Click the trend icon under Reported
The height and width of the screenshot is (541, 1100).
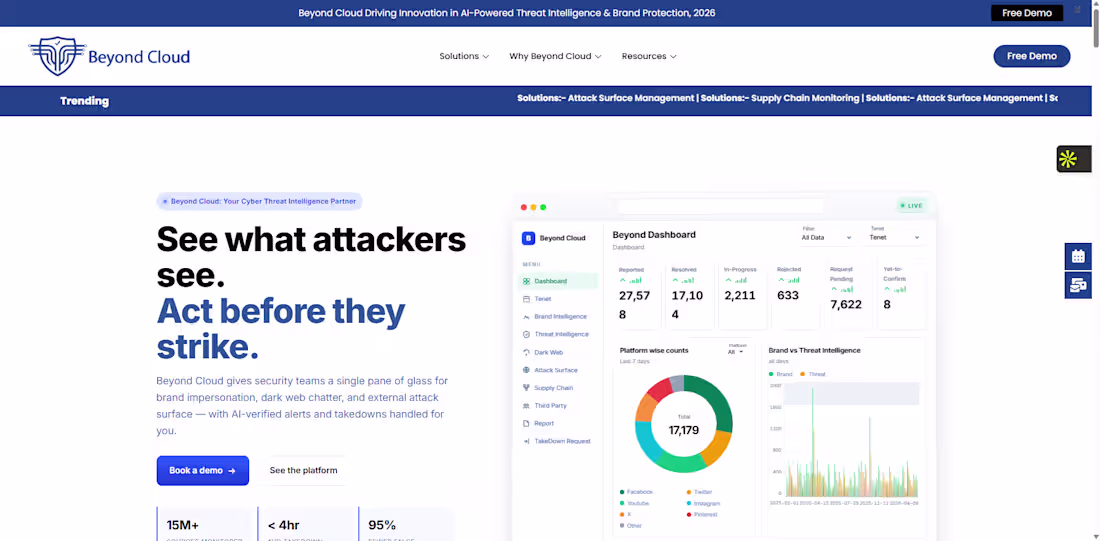[x=630, y=280]
